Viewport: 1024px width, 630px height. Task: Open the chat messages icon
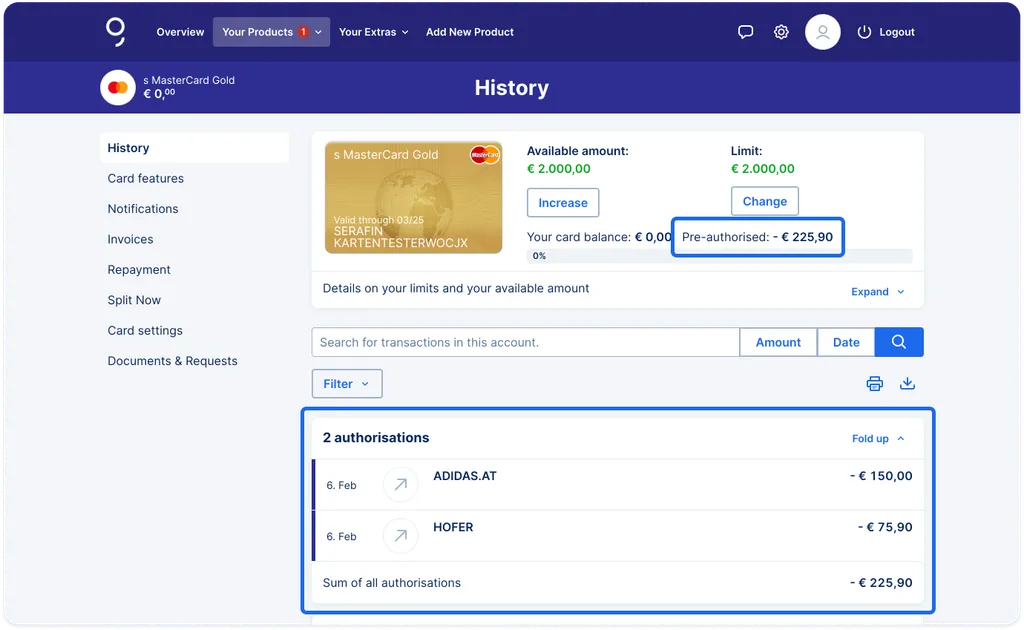[x=745, y=32]
